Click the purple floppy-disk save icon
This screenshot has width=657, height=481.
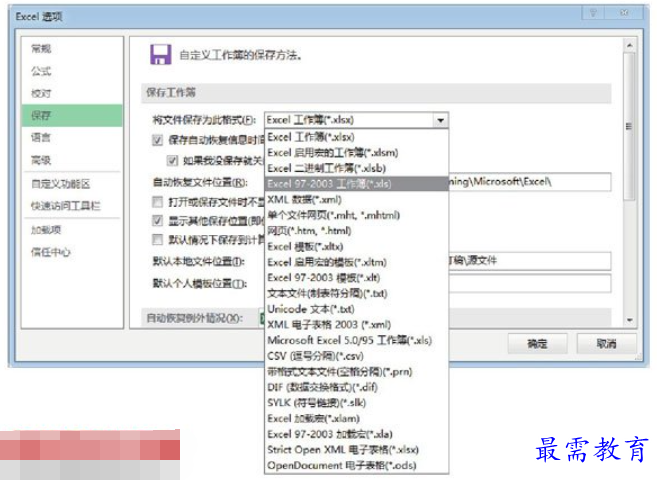point(160,54)
